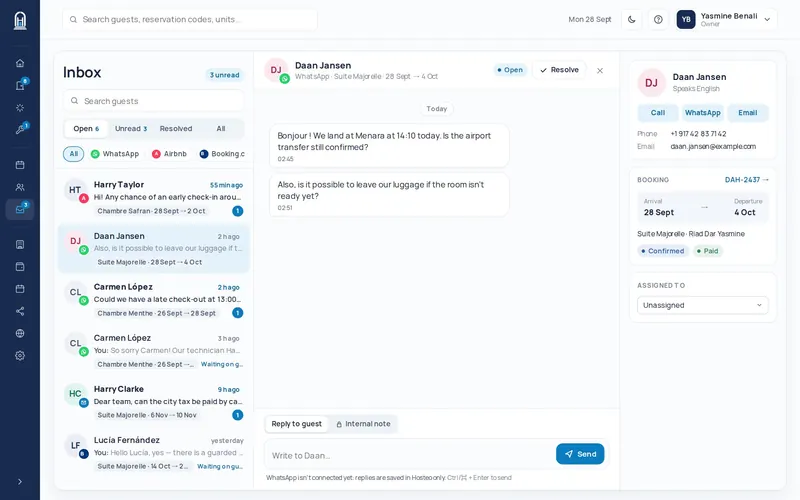Click the Write to Daan message field

pos(408,455)
